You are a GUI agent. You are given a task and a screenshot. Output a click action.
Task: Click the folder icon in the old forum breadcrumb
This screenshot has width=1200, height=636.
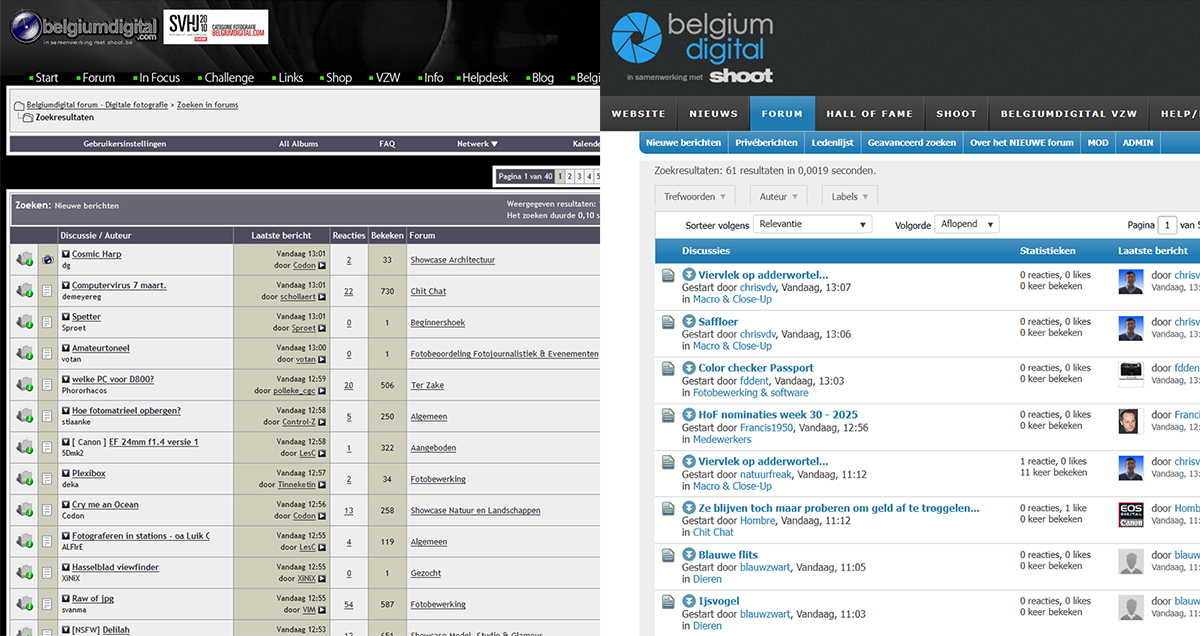[18, 105]
